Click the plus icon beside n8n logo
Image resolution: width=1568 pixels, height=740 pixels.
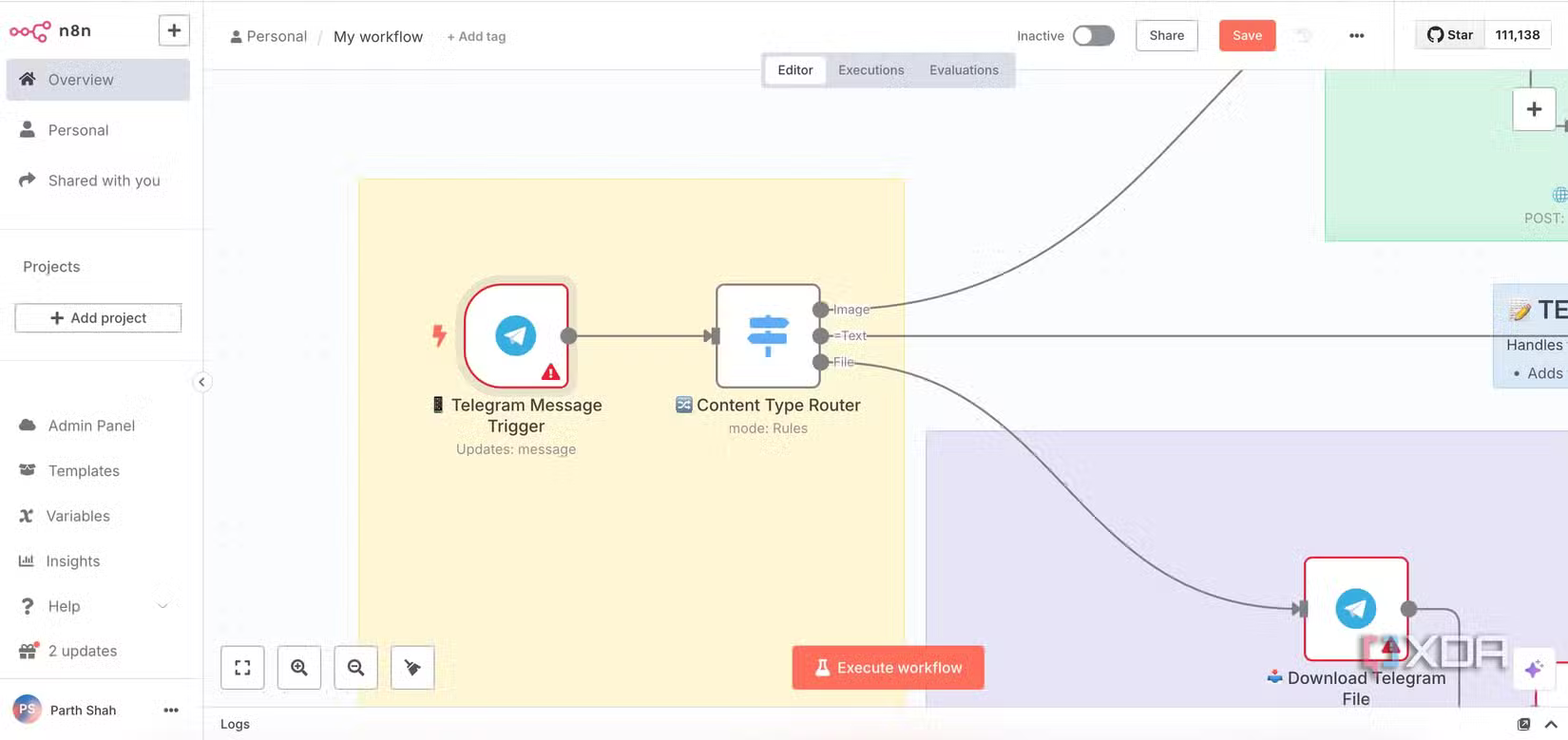click(x=174, y=30)
